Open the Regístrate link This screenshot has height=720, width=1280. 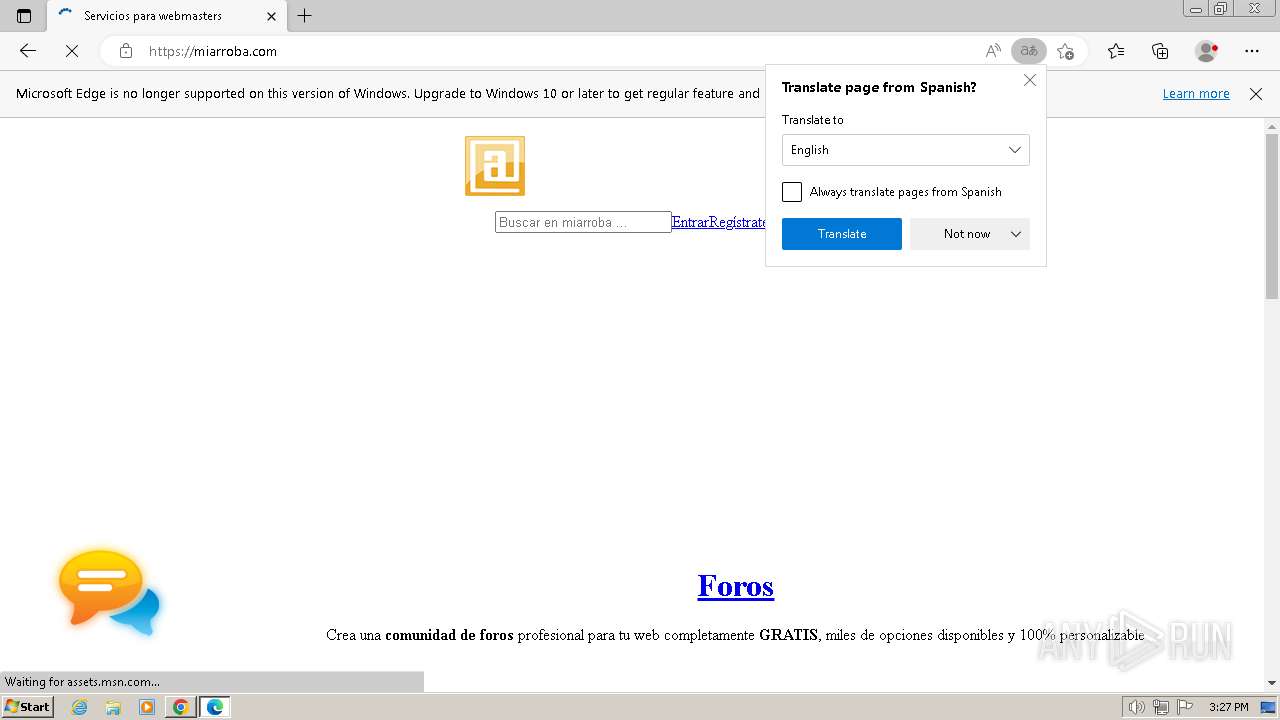[738, 222]
